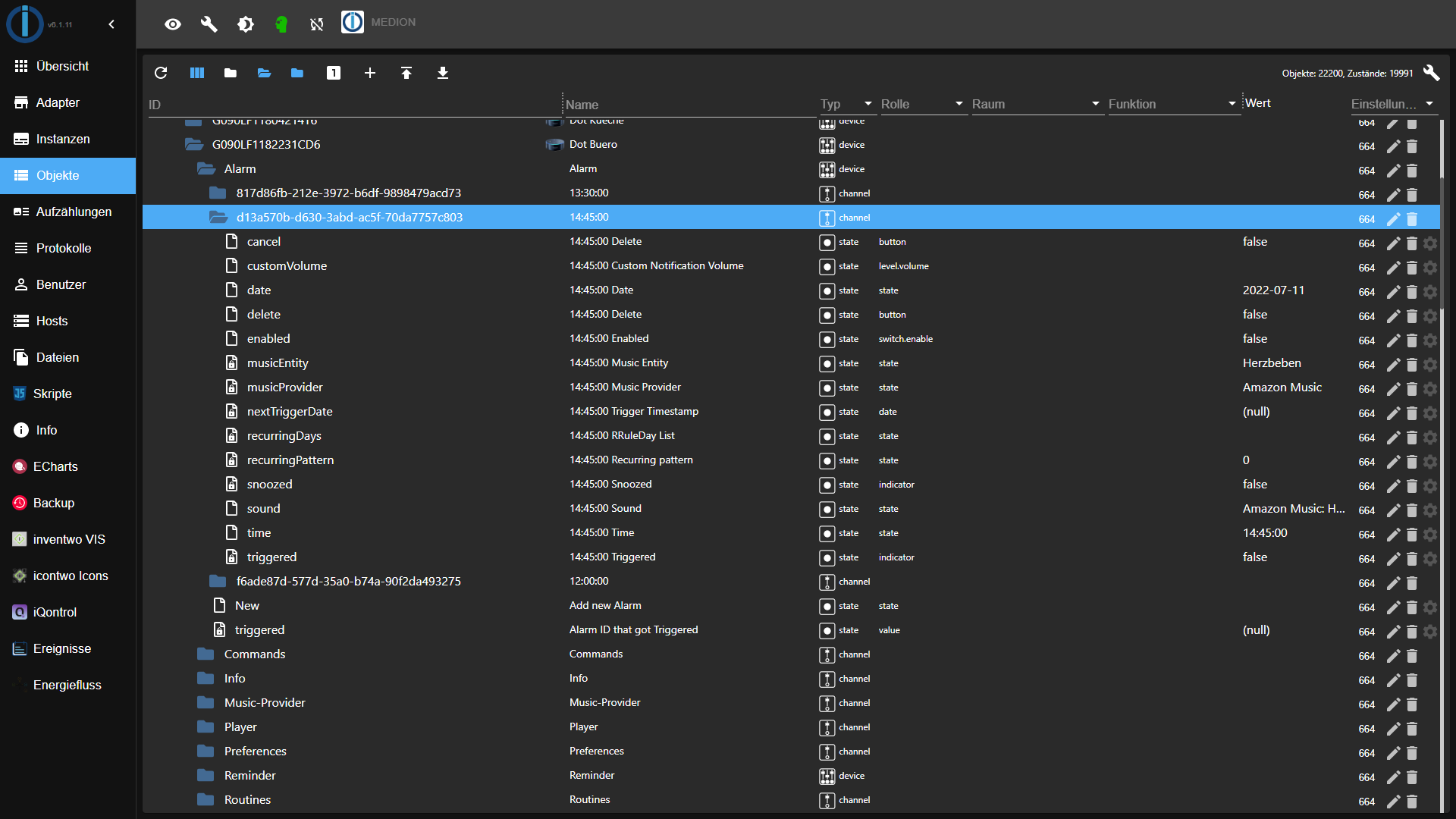The image size is (1456, 819).
Task: Expand the Music-Provider folder
Action: pos(206,702)
